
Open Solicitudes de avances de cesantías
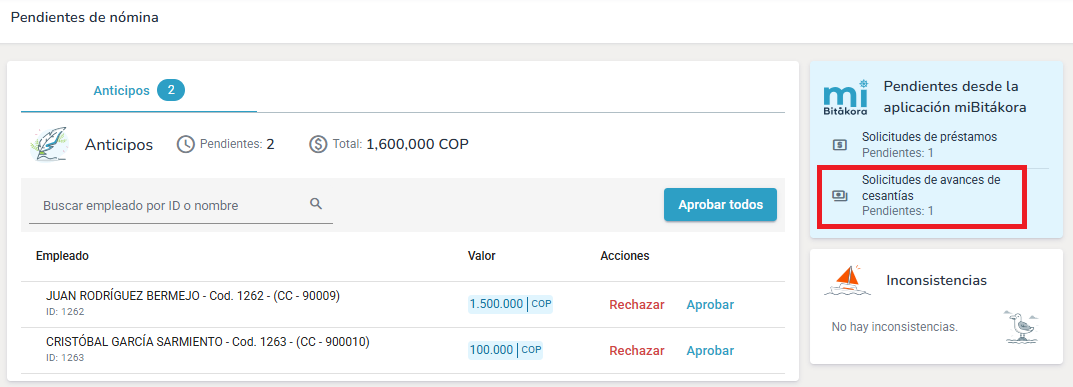coord(933,196)
